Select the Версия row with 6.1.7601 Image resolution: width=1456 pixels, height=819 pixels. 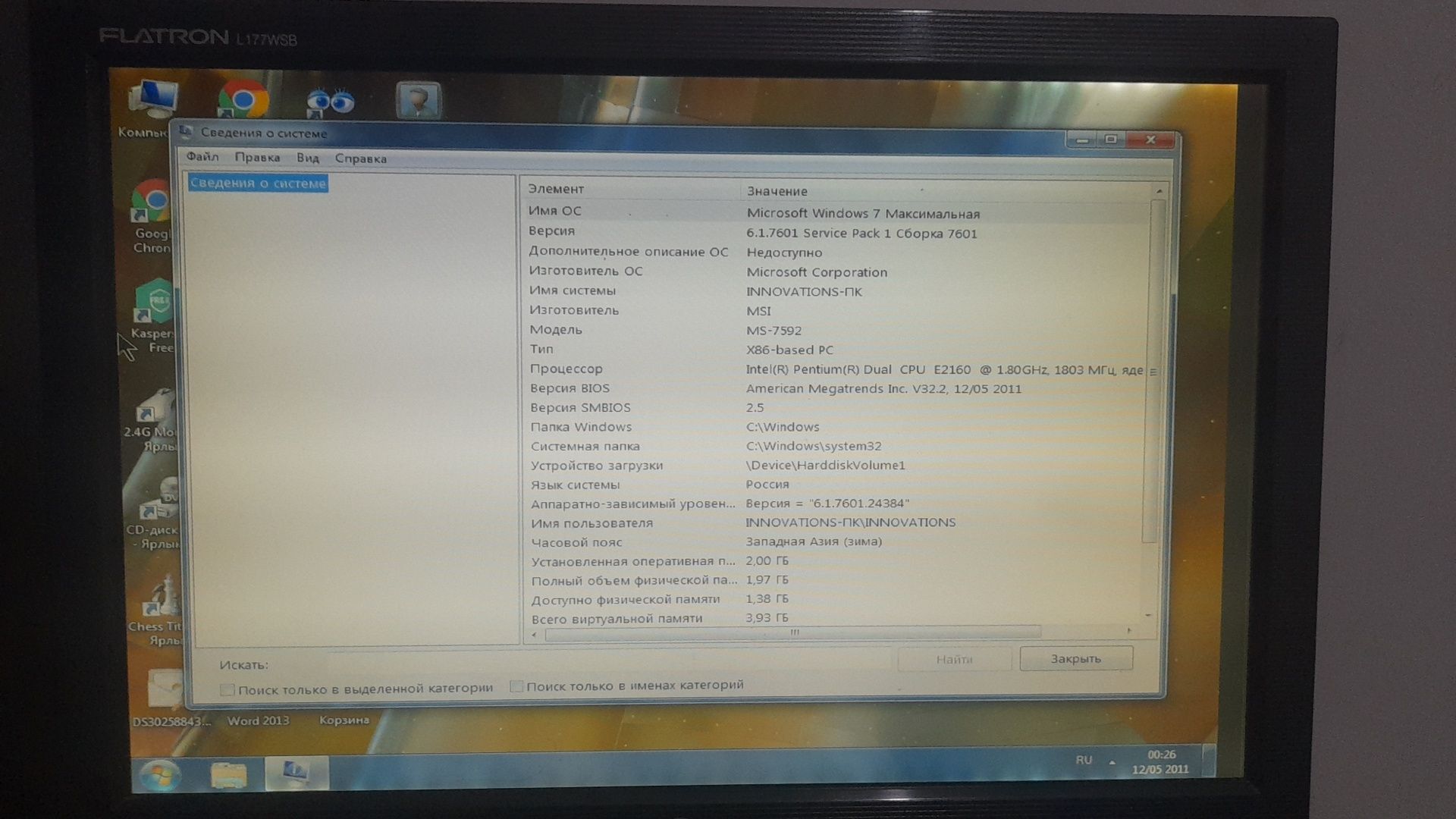[x=838, y=232]
